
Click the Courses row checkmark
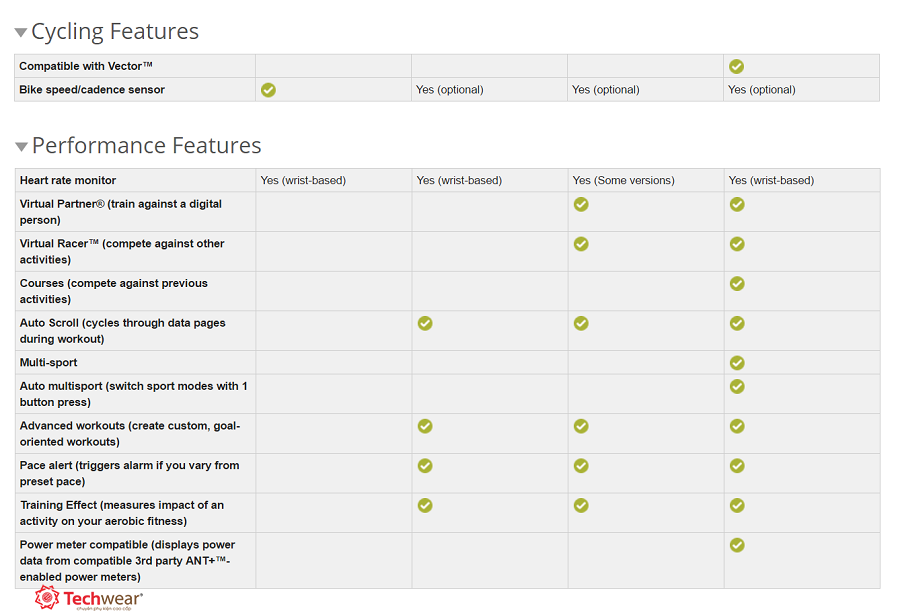pos(737,284)
